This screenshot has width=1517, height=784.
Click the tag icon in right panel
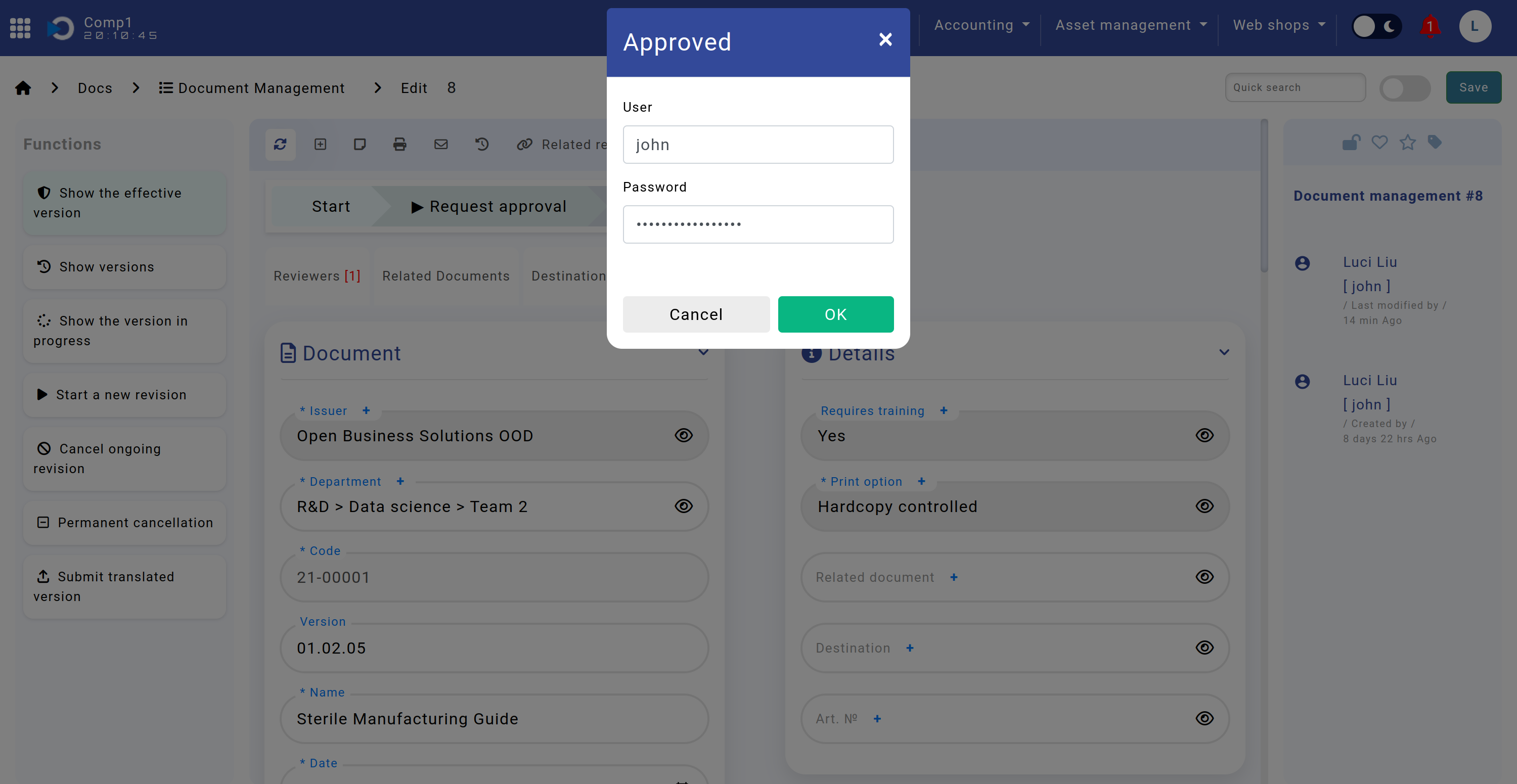[x=1435, y=142]
